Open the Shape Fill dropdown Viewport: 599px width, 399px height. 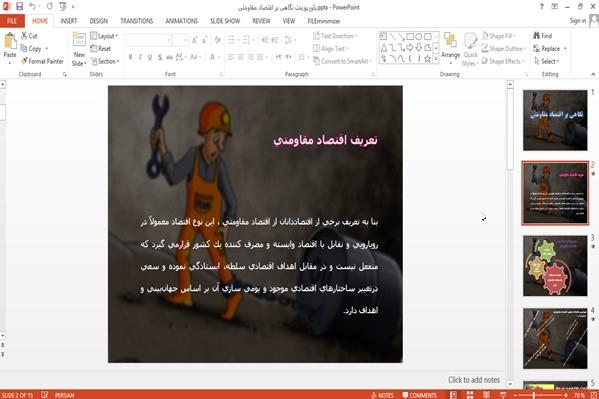pyautogui.click(x=499, y=36)
